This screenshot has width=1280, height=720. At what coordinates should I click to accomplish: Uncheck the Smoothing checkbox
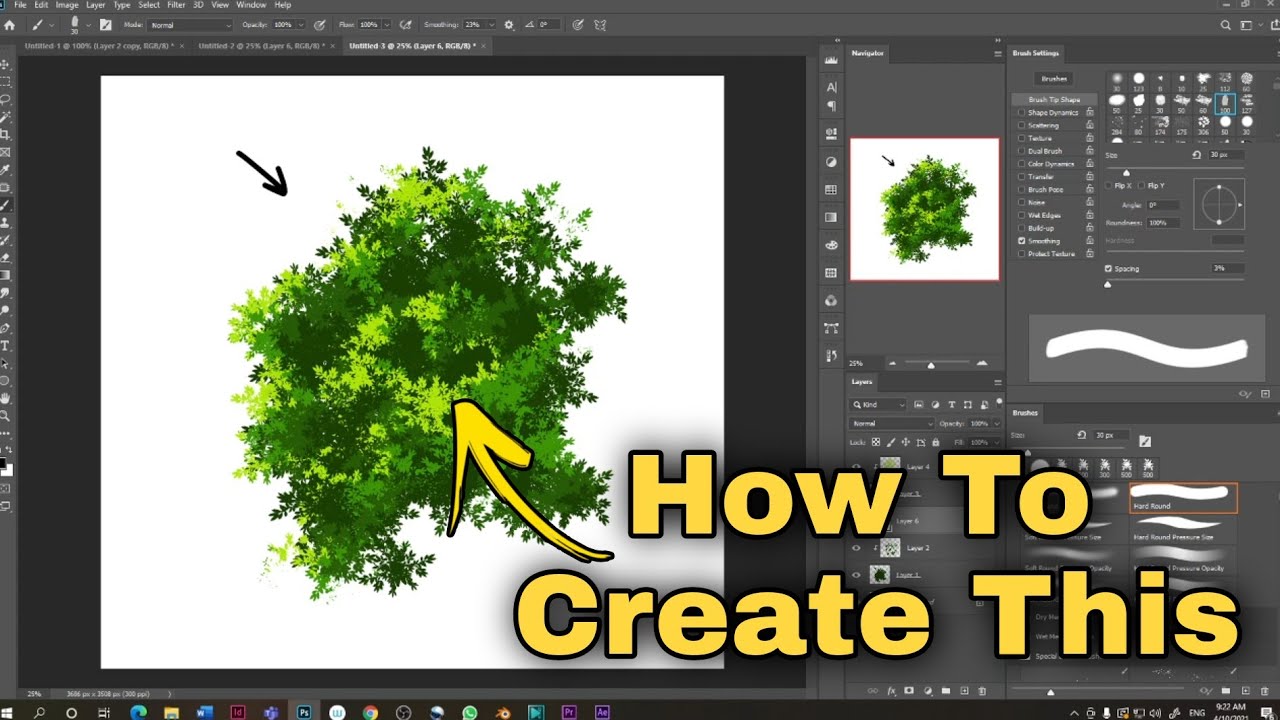point(1021,241)
